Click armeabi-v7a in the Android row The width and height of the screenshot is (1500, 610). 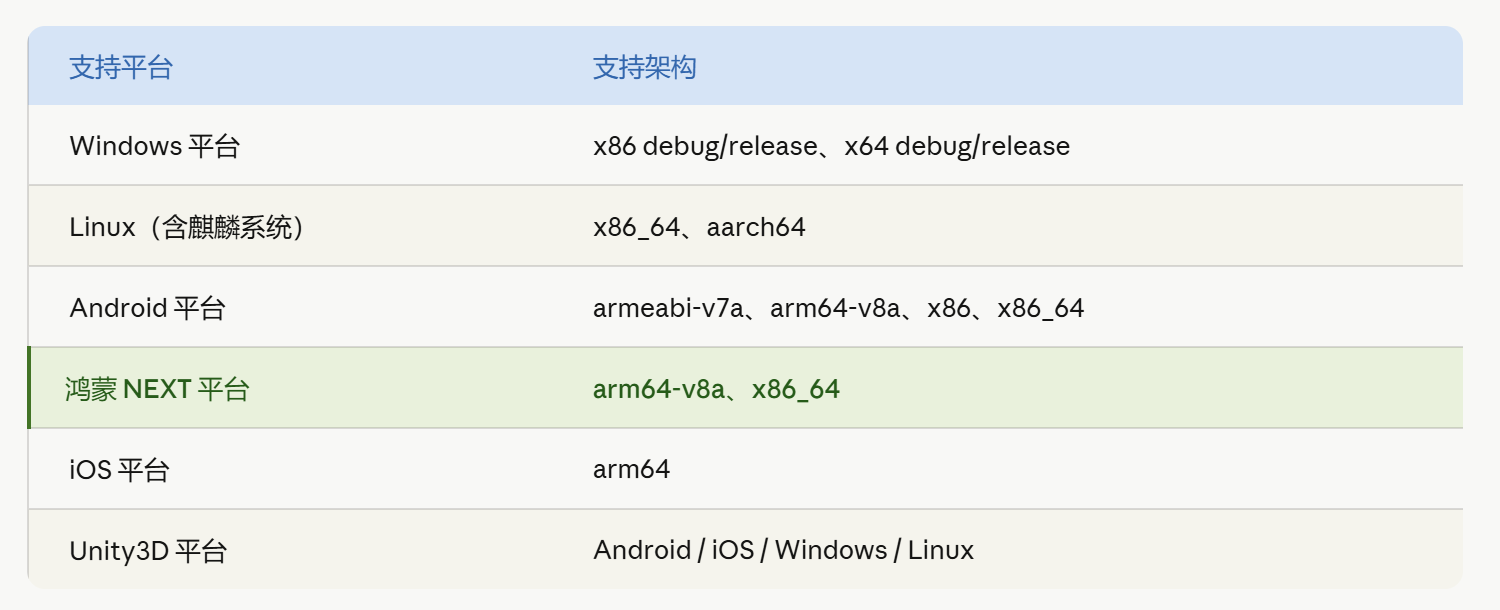668,308
